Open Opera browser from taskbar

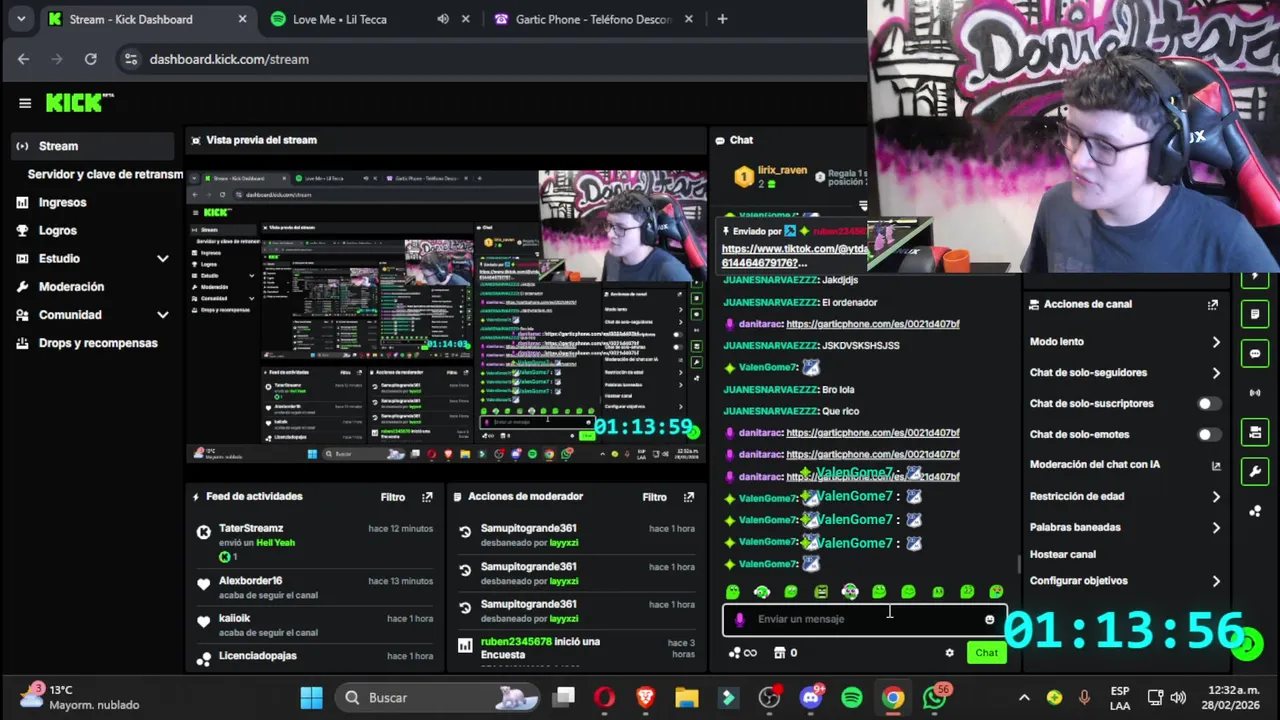click(604, 697)
